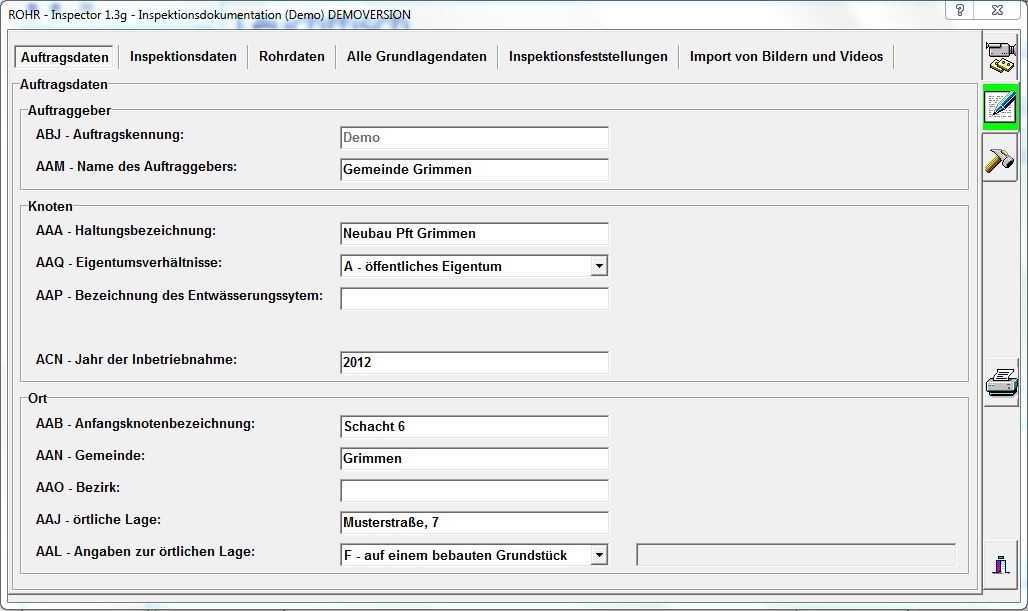Click the örtliche Lage field with Musterstraße

pyautogui.click(x=474, y=523)
